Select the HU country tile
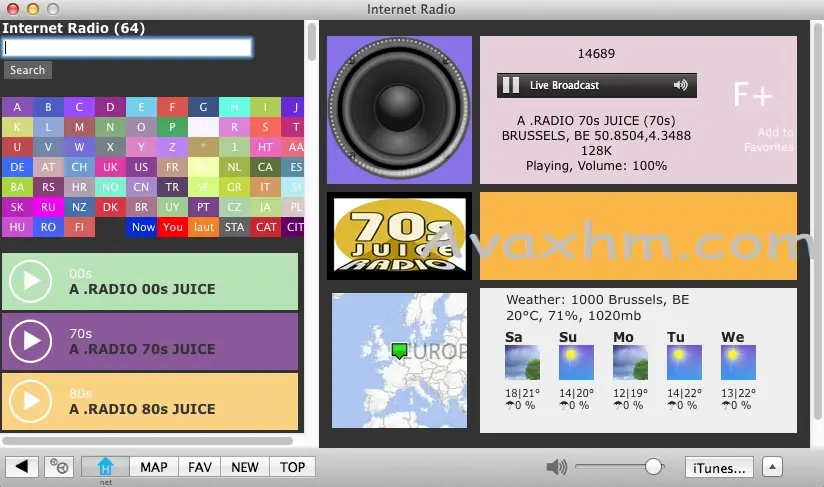Screen dimensions: 824x487 (x=17, y=227)
